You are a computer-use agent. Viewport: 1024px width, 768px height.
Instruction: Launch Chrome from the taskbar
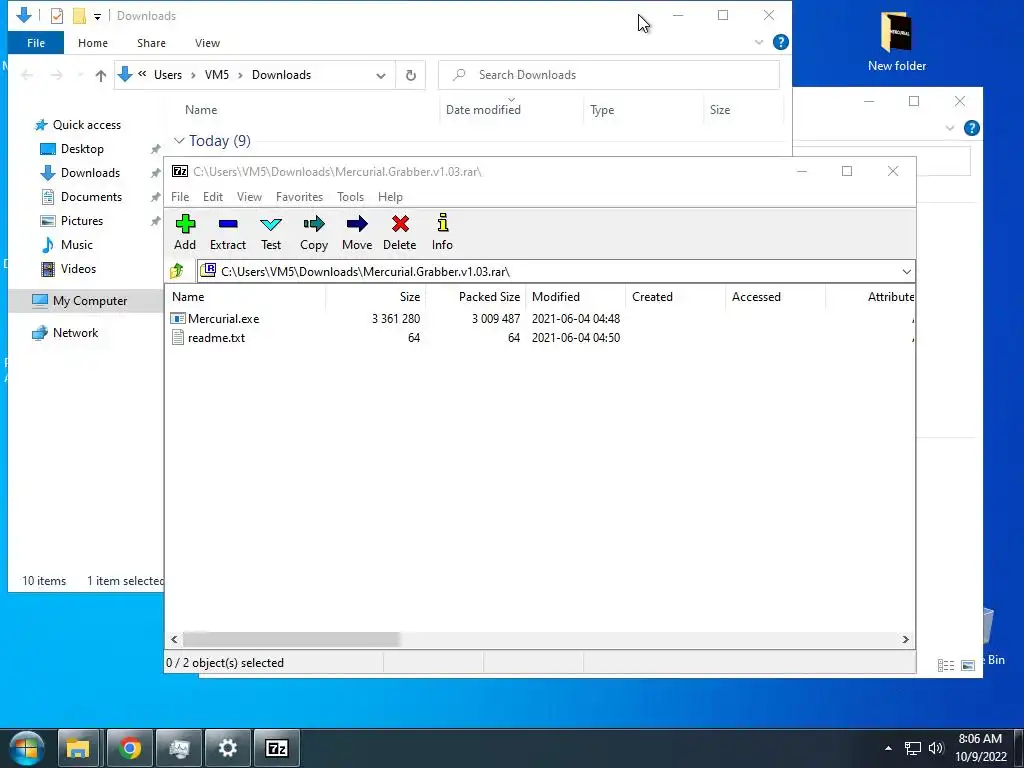tap(129, 748)
